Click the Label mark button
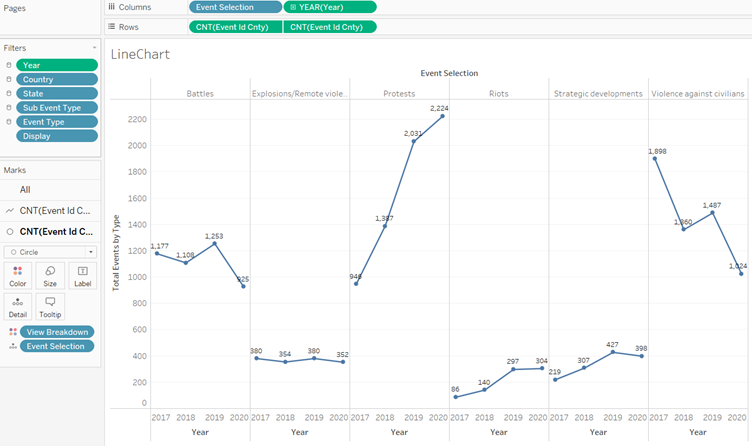The width and height of the screenshot is (752, 446). click(82, 276)
